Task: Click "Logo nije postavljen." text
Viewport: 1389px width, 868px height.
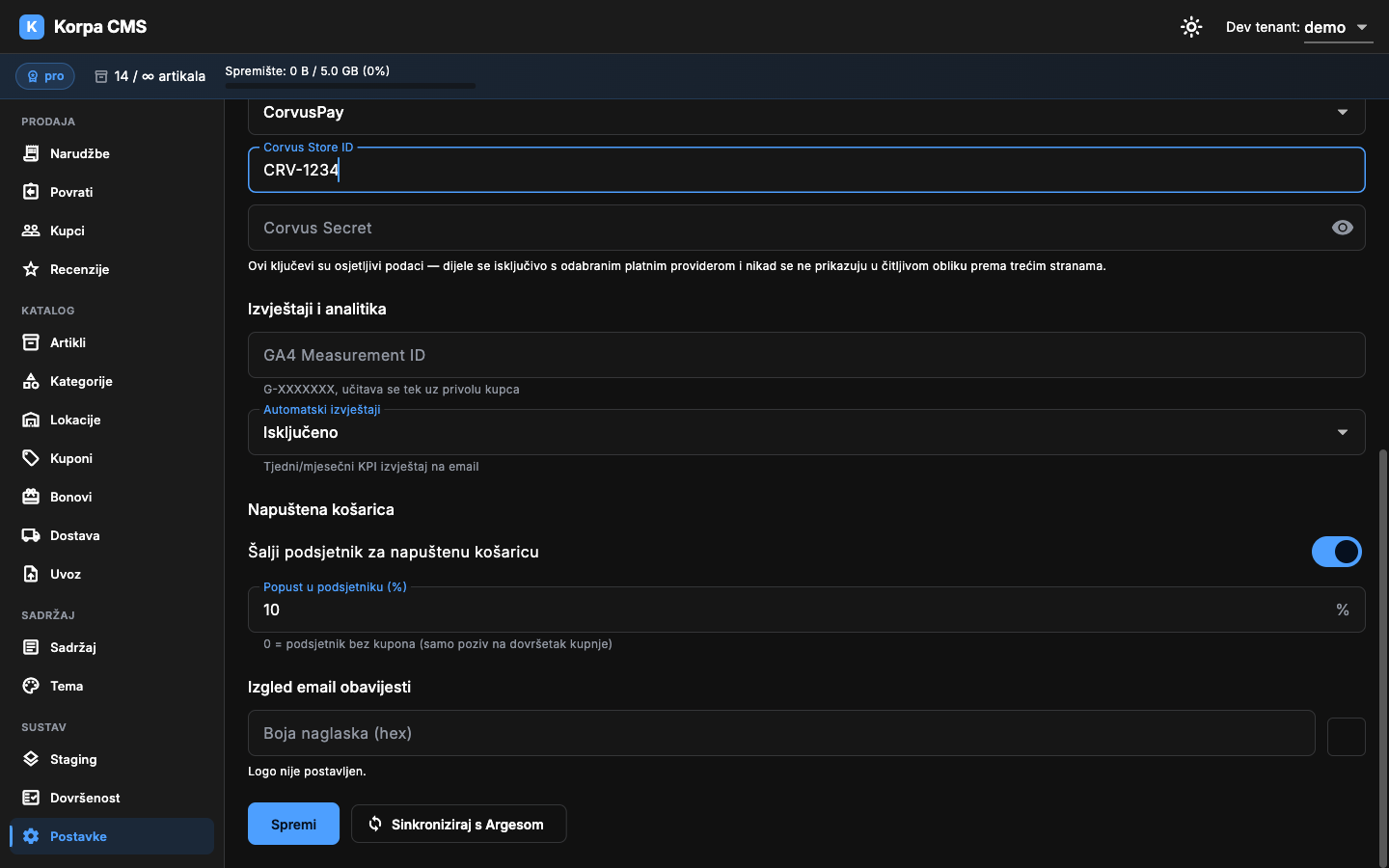Action: point(307,772)
